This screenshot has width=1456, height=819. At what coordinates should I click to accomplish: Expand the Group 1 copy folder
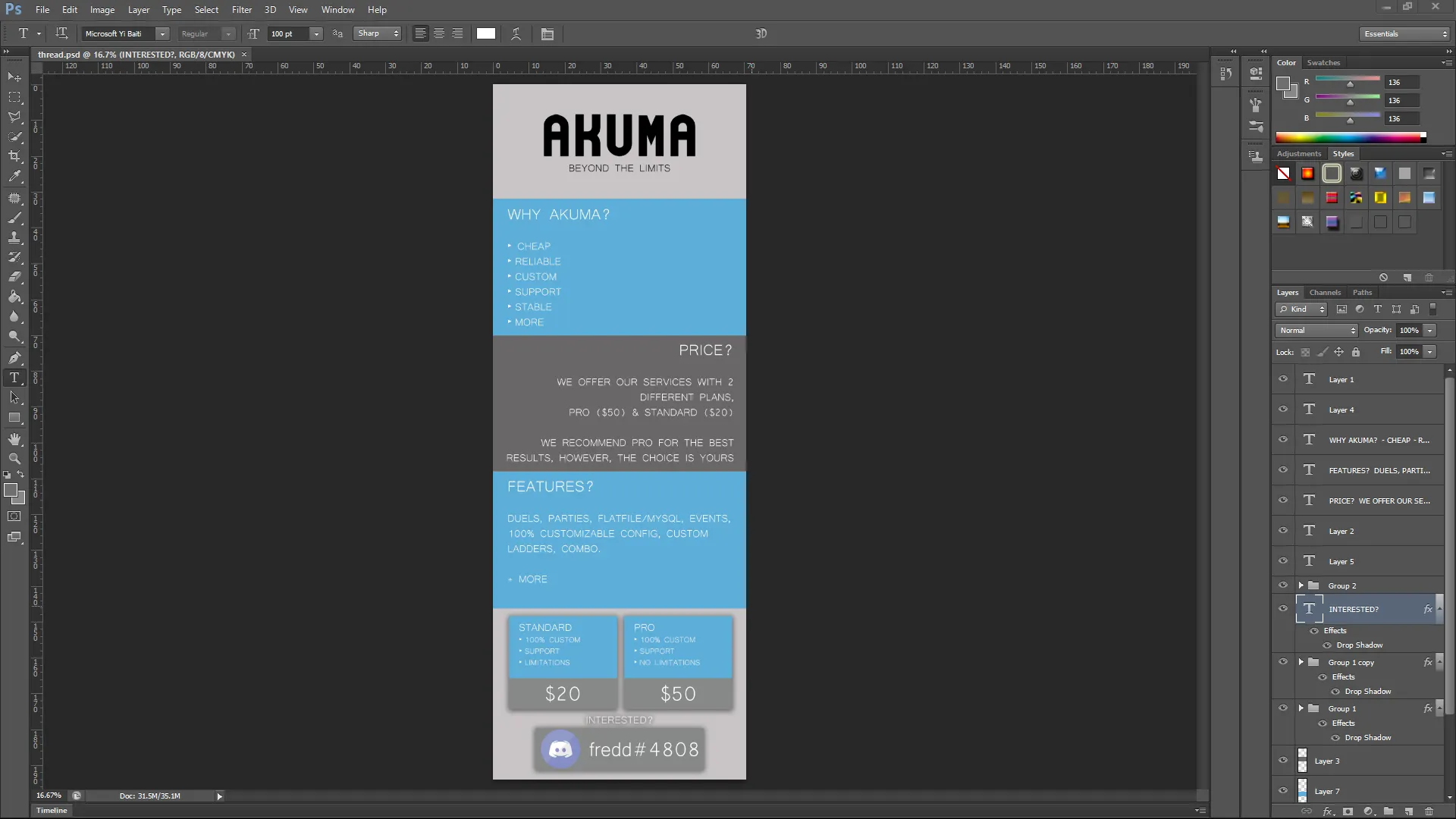1301,662
